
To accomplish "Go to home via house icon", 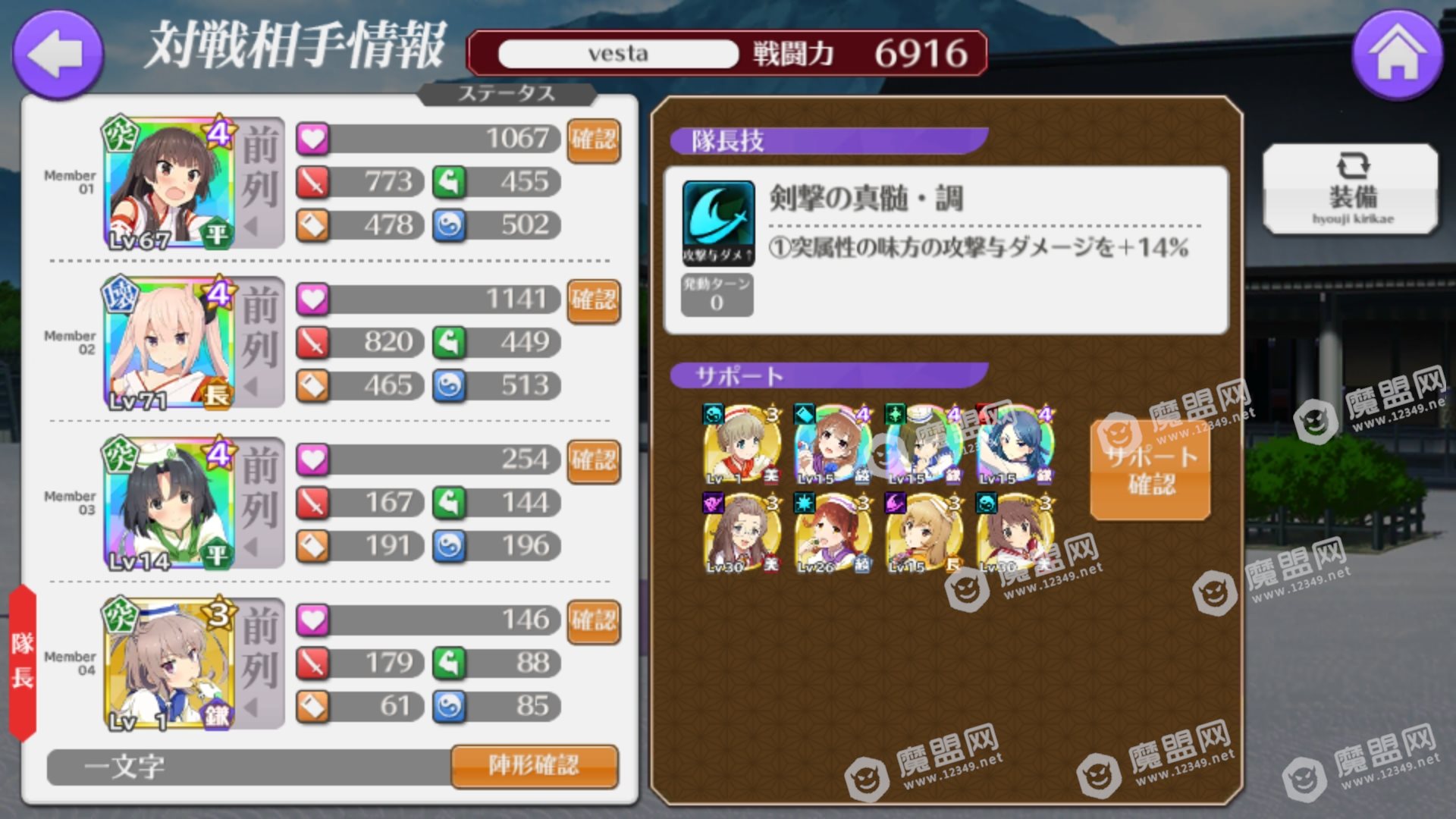I will 1397,53.
